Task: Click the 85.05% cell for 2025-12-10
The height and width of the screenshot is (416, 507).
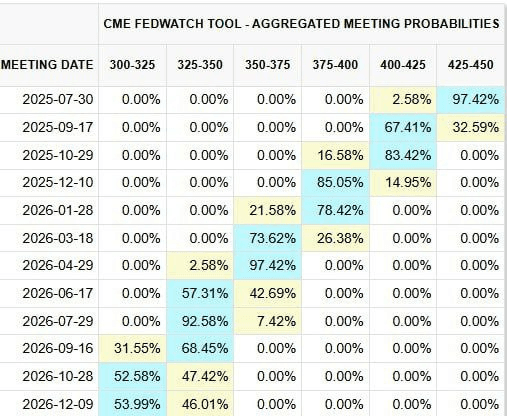Action: [x=335, y=183]
